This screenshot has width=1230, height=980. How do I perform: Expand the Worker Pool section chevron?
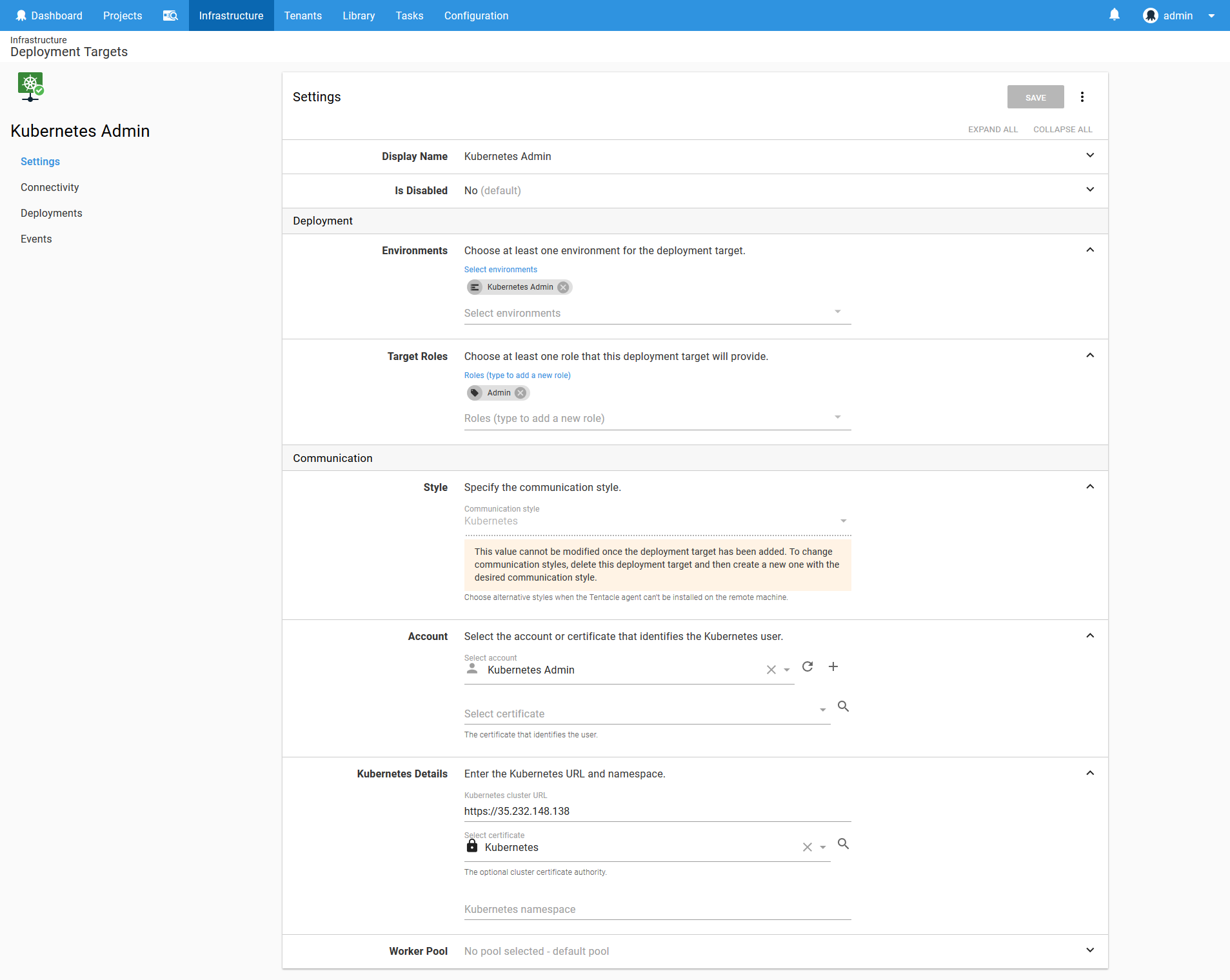click(x=1089, y=950)
